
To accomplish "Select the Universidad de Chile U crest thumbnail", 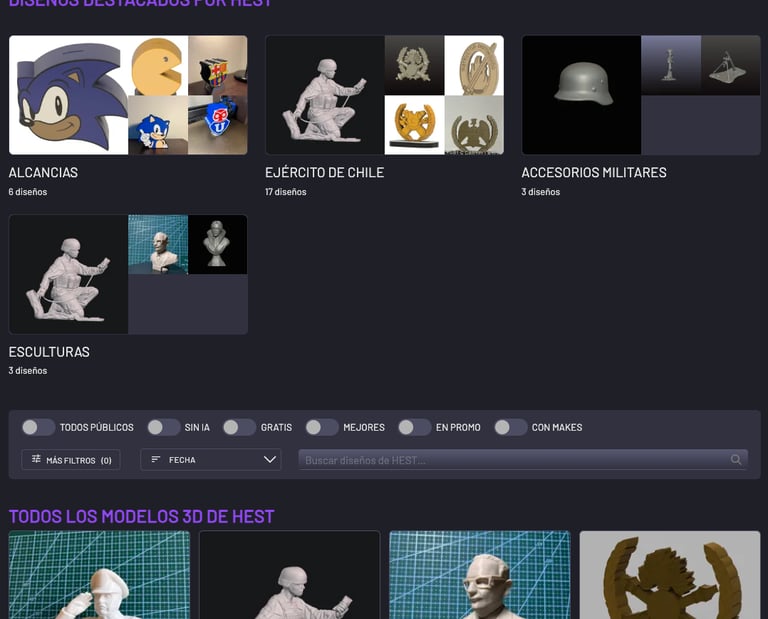I will pyautogui.click(x=217, y=125).
